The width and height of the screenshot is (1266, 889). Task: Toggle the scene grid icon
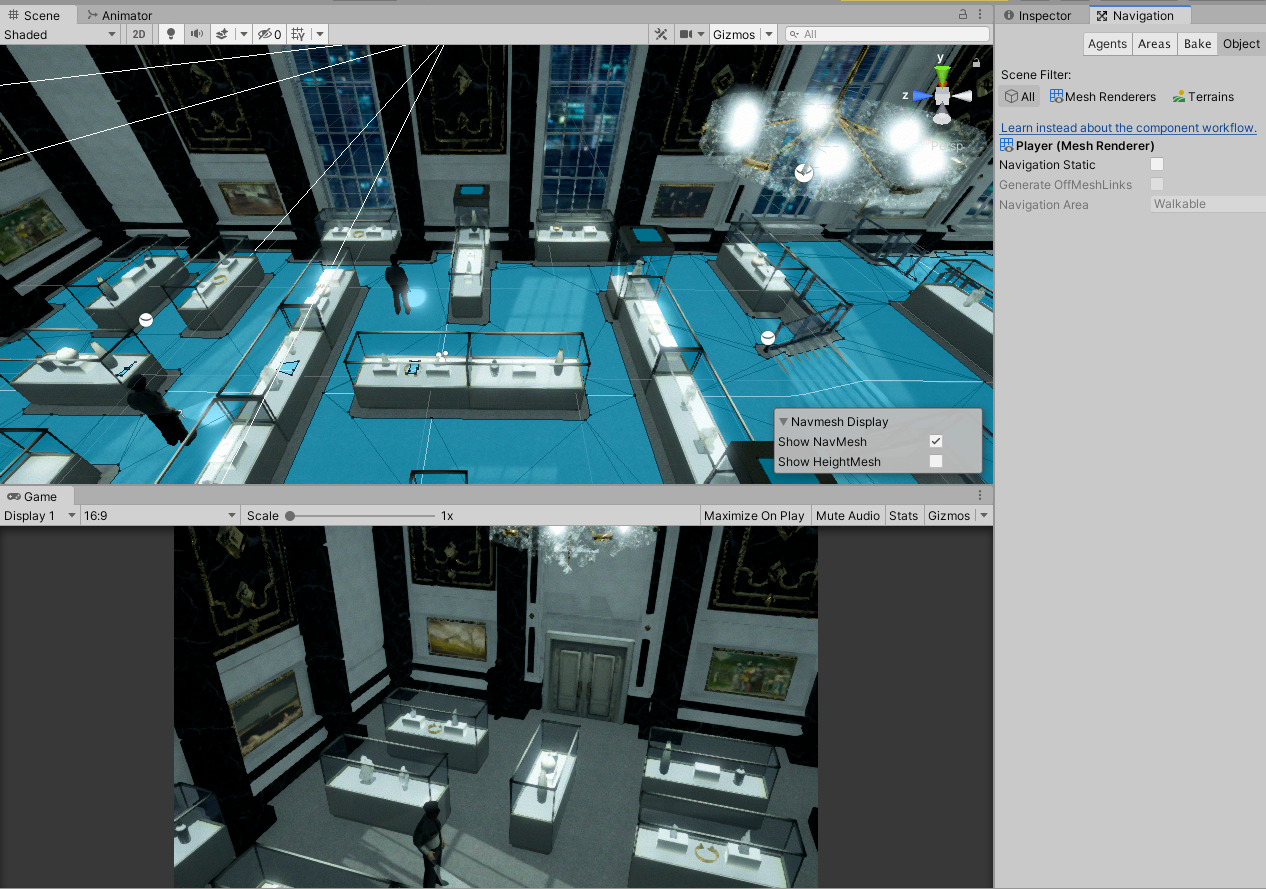click(x=298, y=34)
